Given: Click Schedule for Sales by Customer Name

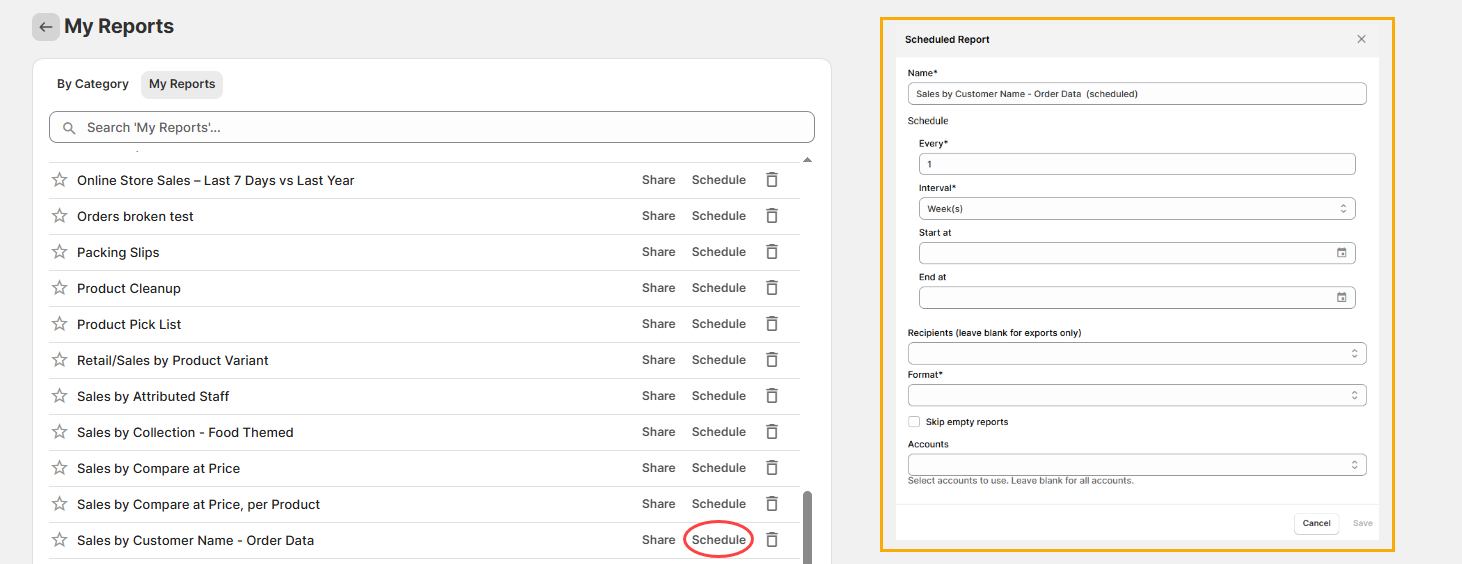Looking at the screenshot, I should (x=718, y=540).
